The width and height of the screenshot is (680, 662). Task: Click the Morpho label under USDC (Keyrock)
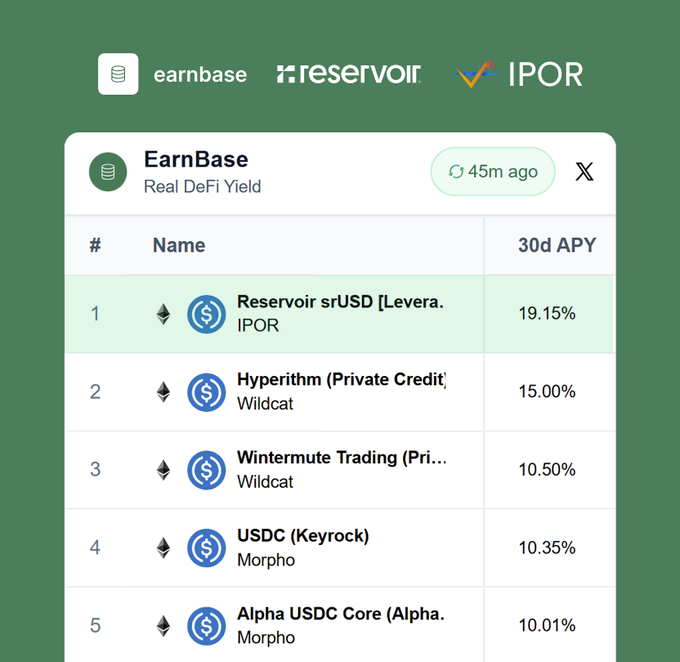pyautogui.click(x=266, y=560)
